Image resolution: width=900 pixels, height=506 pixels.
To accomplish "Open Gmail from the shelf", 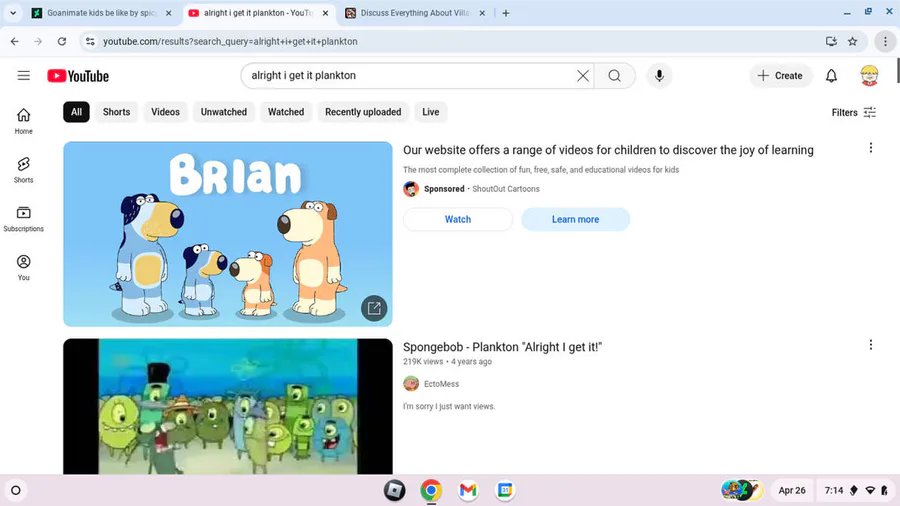I will 468,491.
